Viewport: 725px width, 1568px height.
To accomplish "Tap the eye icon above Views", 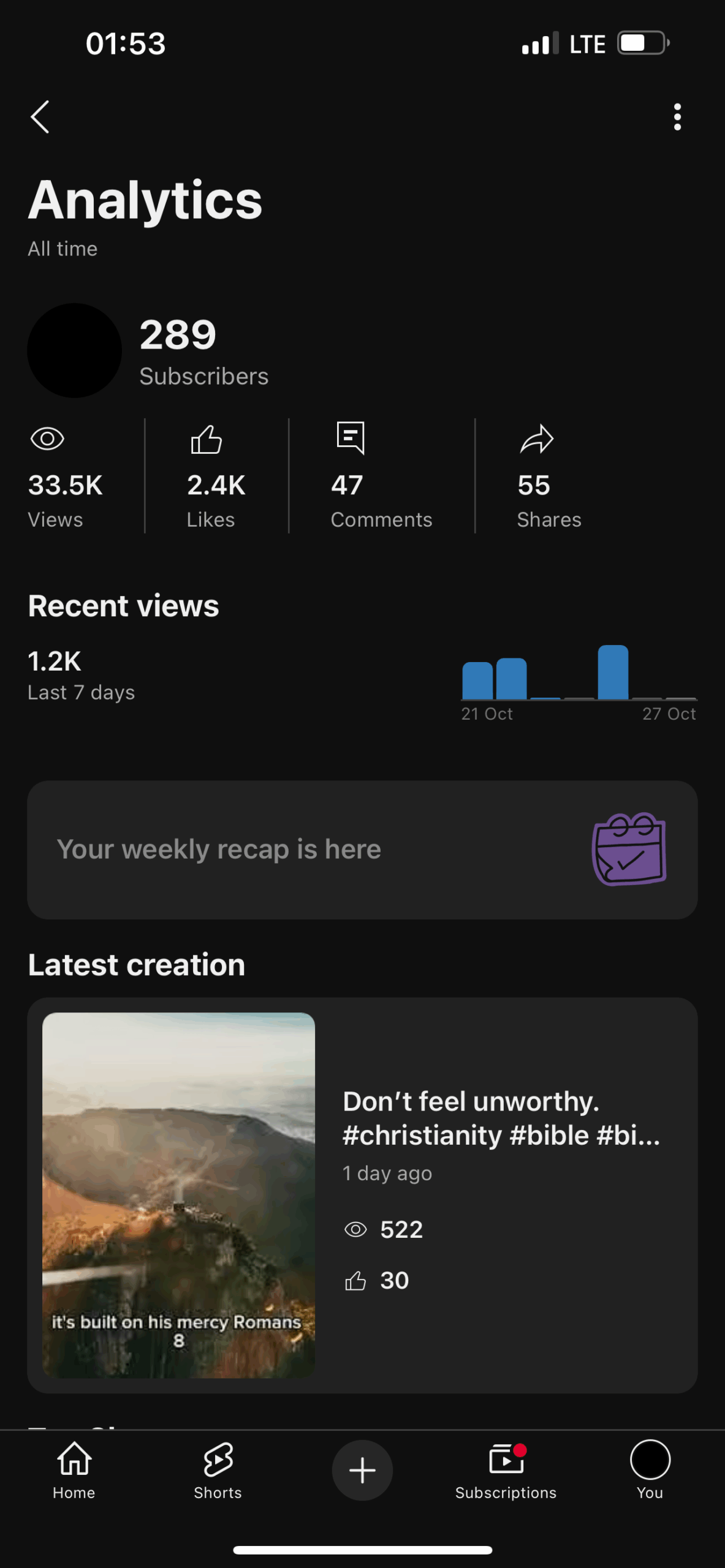I will pyautogui.click(x=47, y=439).
